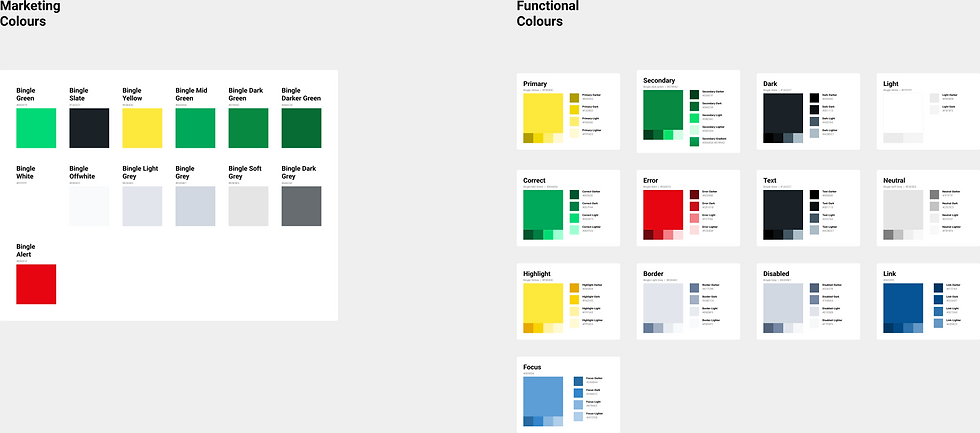The image size is (980, 433).
Task: Pick the large blue Link swatch
Action: point(903,303)
